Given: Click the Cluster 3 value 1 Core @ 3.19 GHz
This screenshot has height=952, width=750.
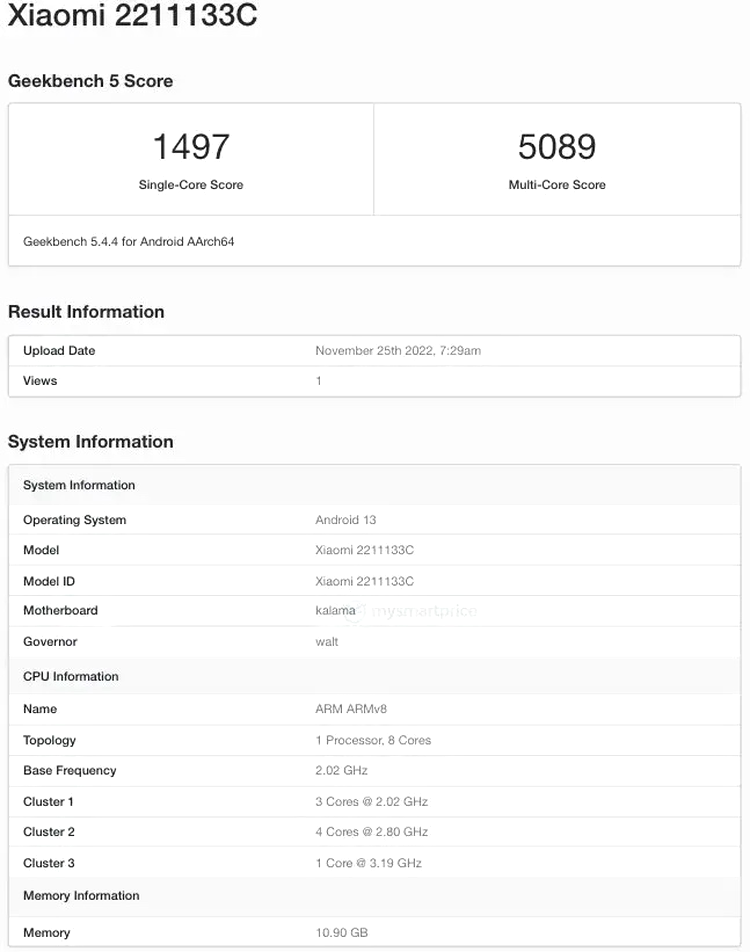Looking at the screenshot, I should [368, 863].
